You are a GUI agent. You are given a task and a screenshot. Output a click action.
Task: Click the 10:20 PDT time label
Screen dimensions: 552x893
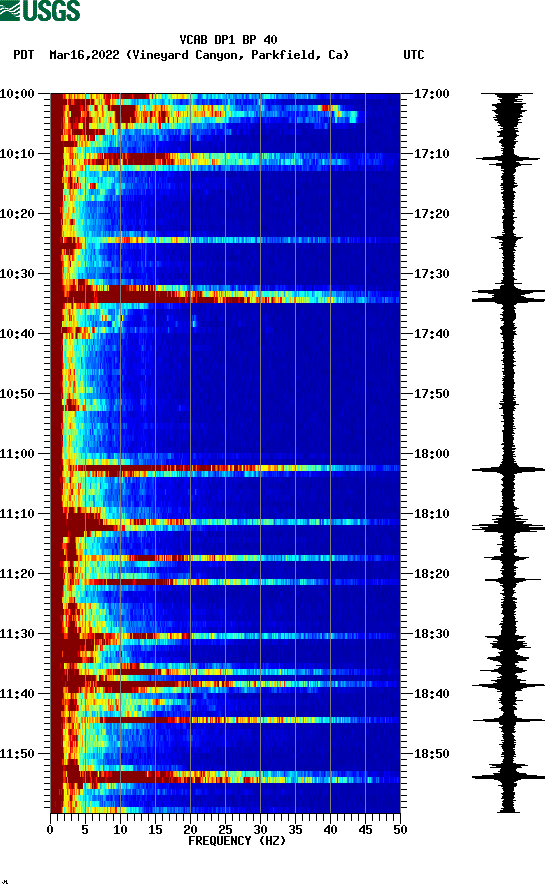point(17,214)
